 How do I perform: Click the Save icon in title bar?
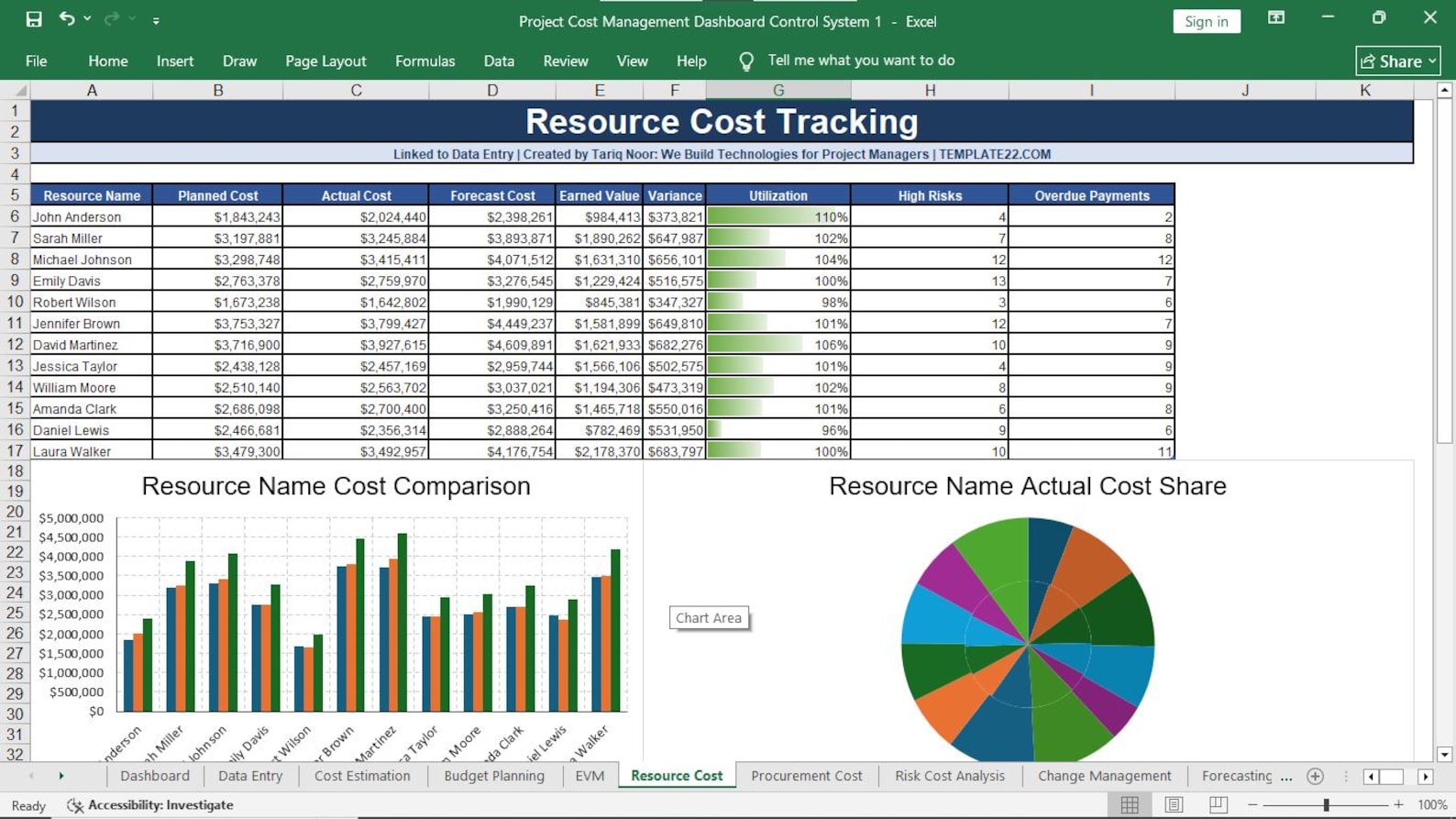point(34,19)
